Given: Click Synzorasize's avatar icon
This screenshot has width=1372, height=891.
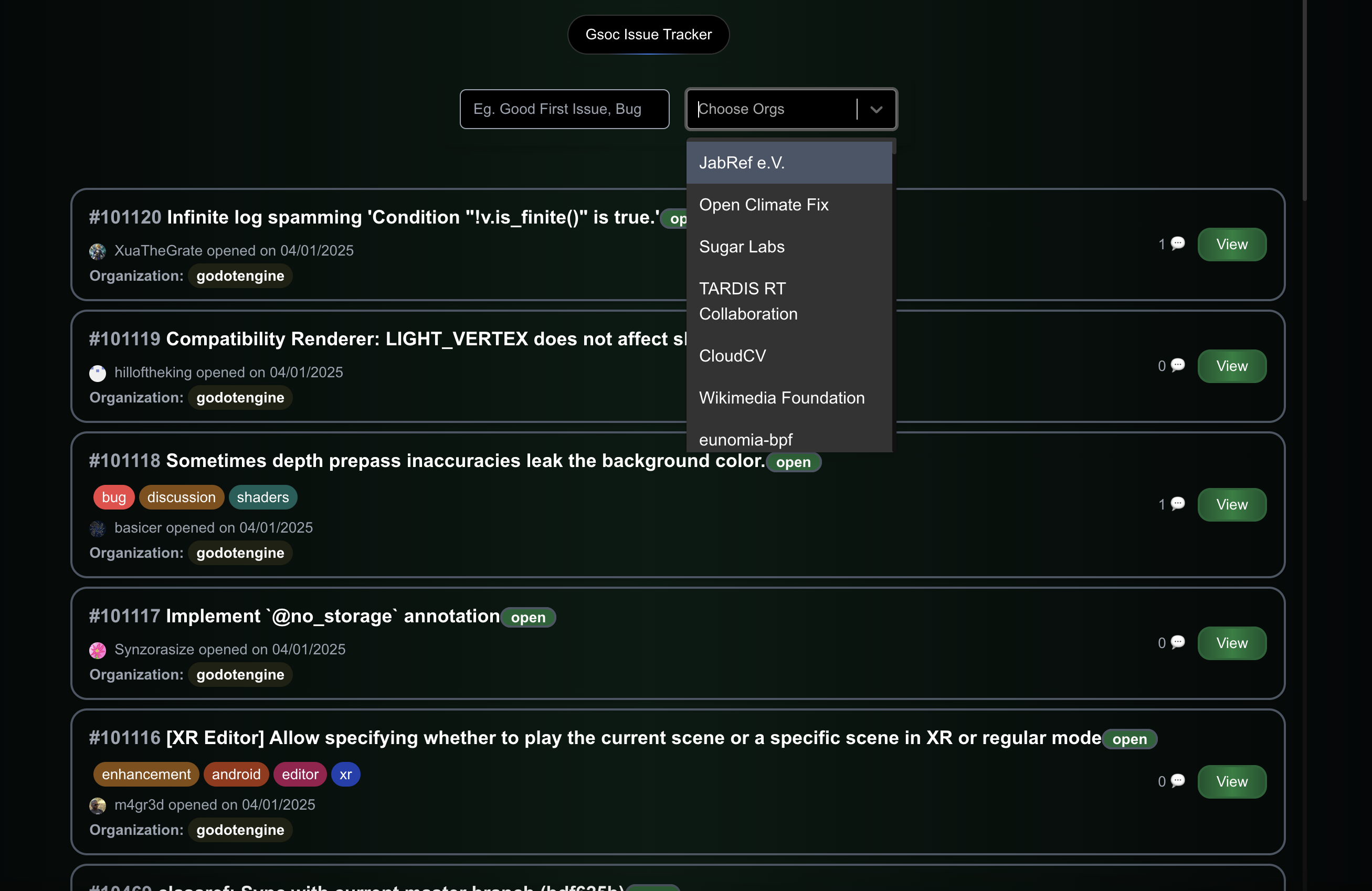Looking at the screenshot, I should click(98, 650).
